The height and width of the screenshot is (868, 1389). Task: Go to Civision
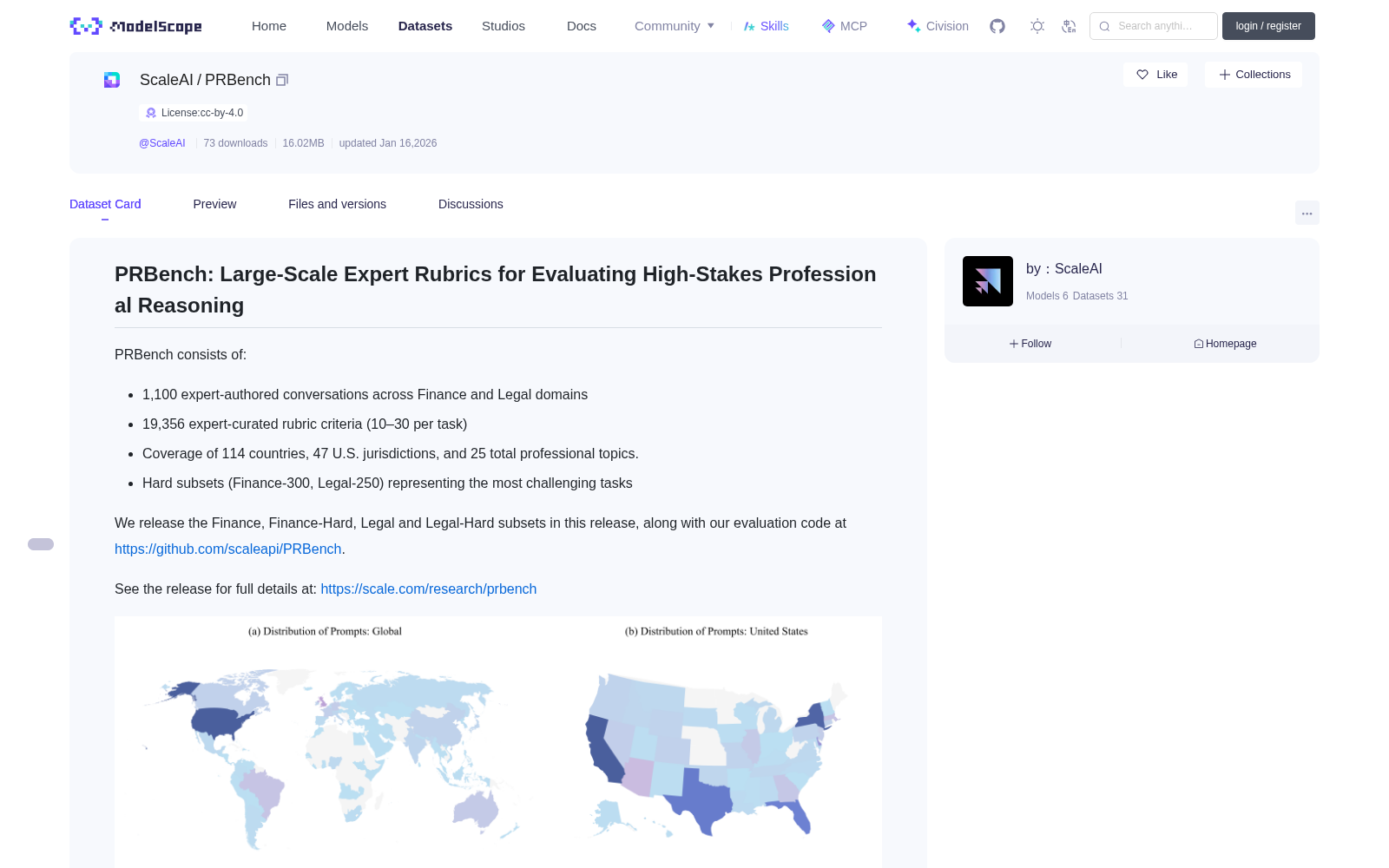point(938,26)
